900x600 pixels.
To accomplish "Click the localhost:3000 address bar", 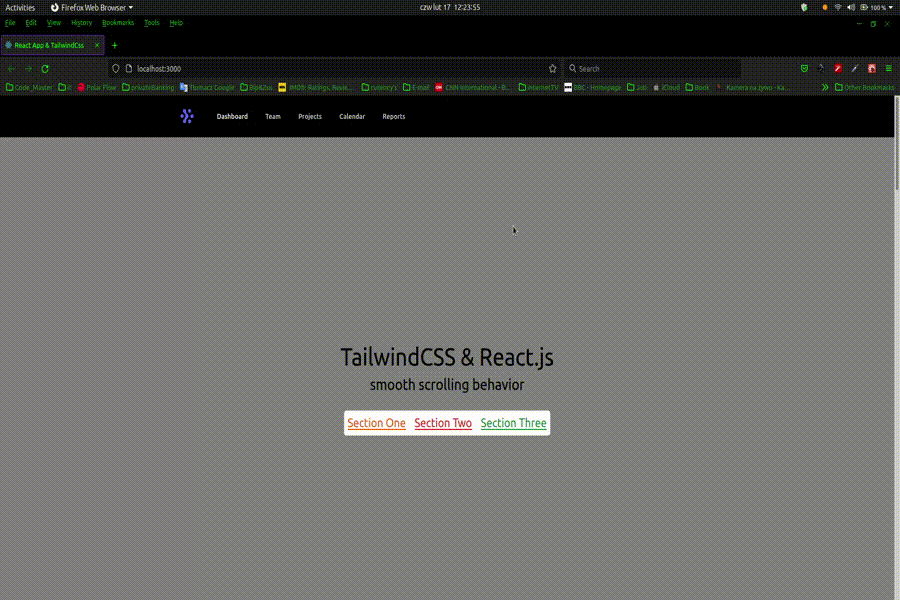I will click(x=333, y=69).
